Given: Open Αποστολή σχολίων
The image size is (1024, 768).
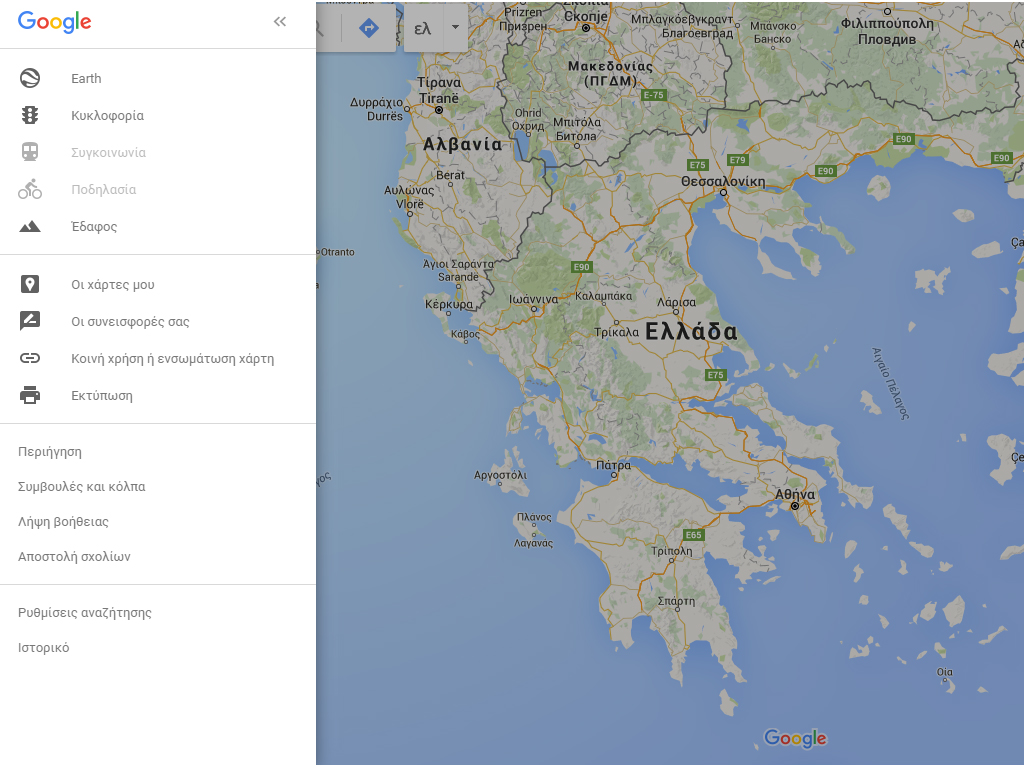Looking at the screenshot, I should 74,556.
